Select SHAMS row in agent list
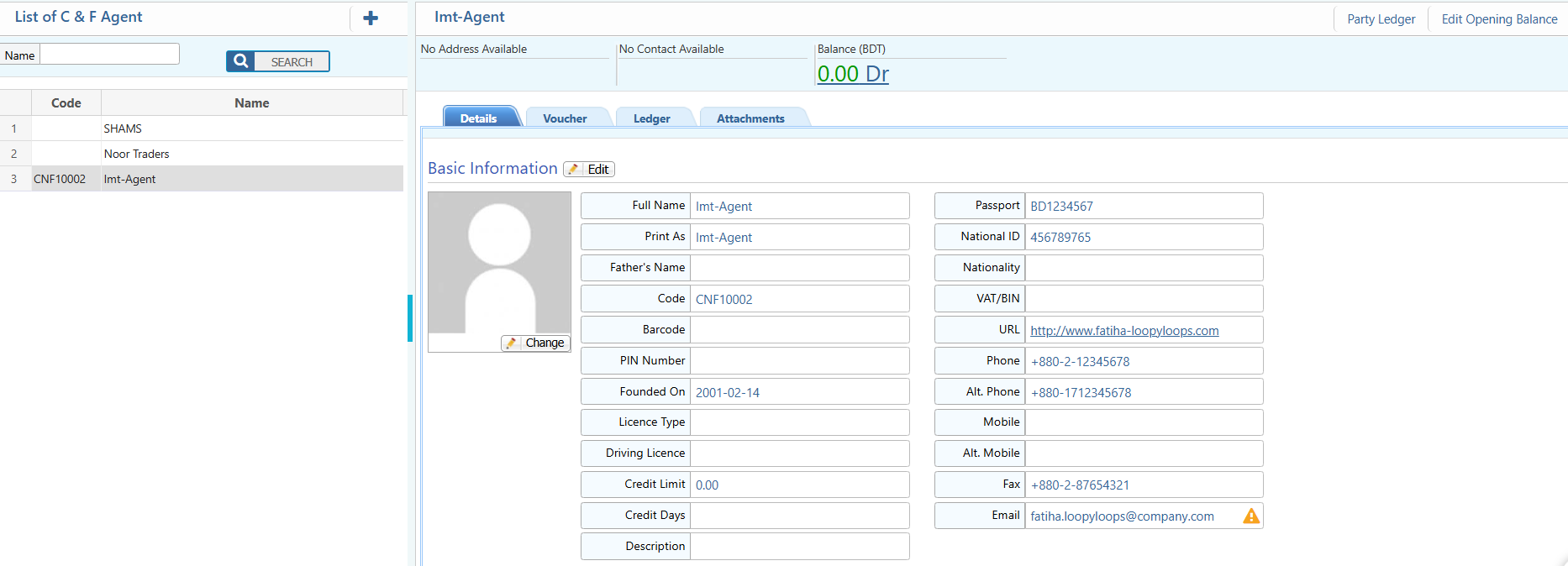 tap(123, 128)
